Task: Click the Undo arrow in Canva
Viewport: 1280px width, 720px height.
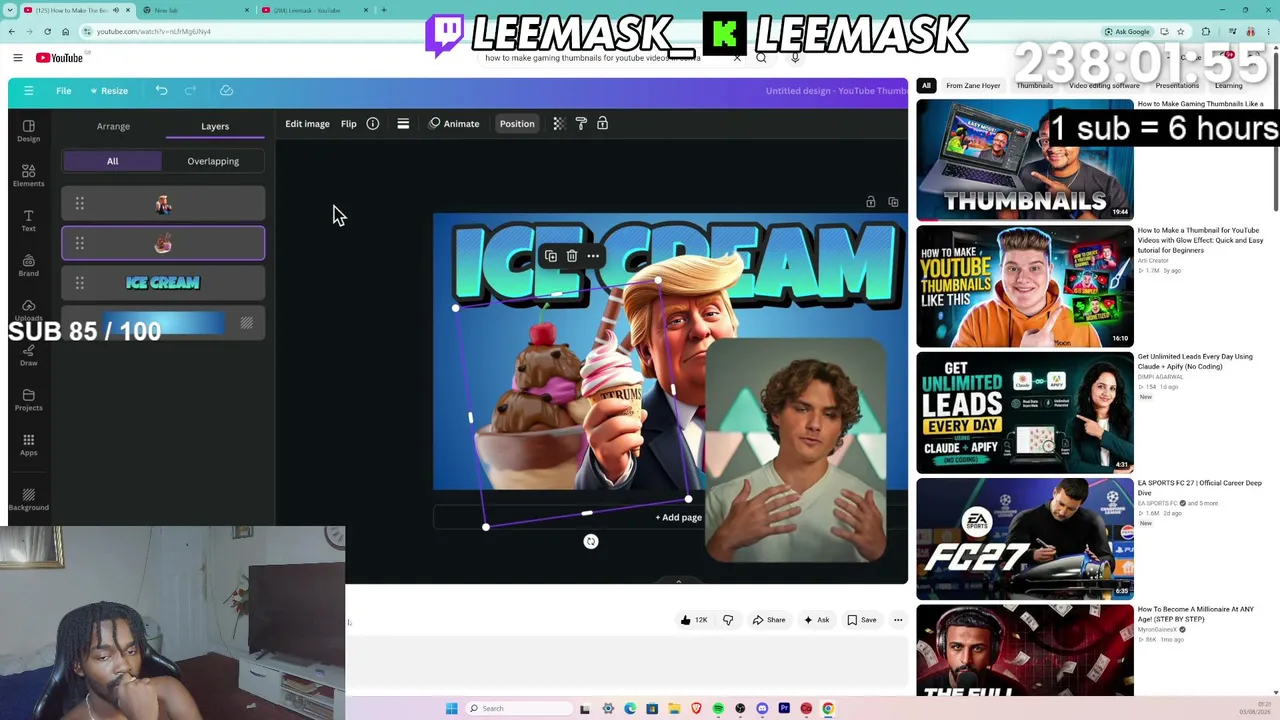Action: 161,91
